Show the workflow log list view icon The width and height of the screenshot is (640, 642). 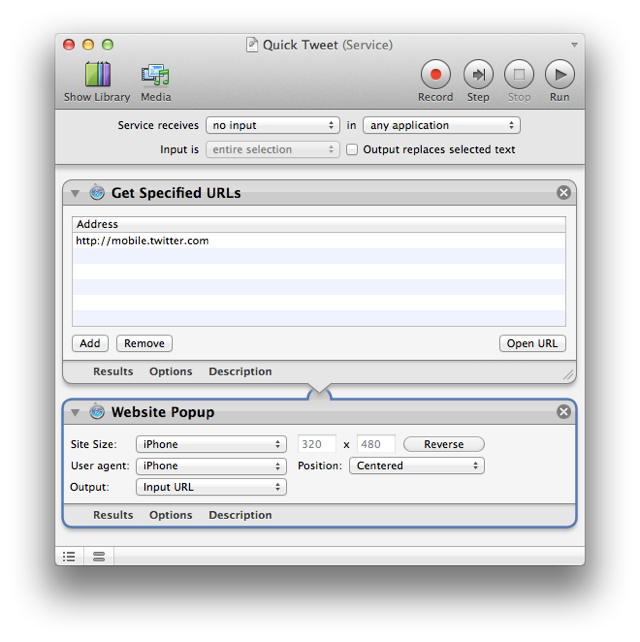coord(69,556)
